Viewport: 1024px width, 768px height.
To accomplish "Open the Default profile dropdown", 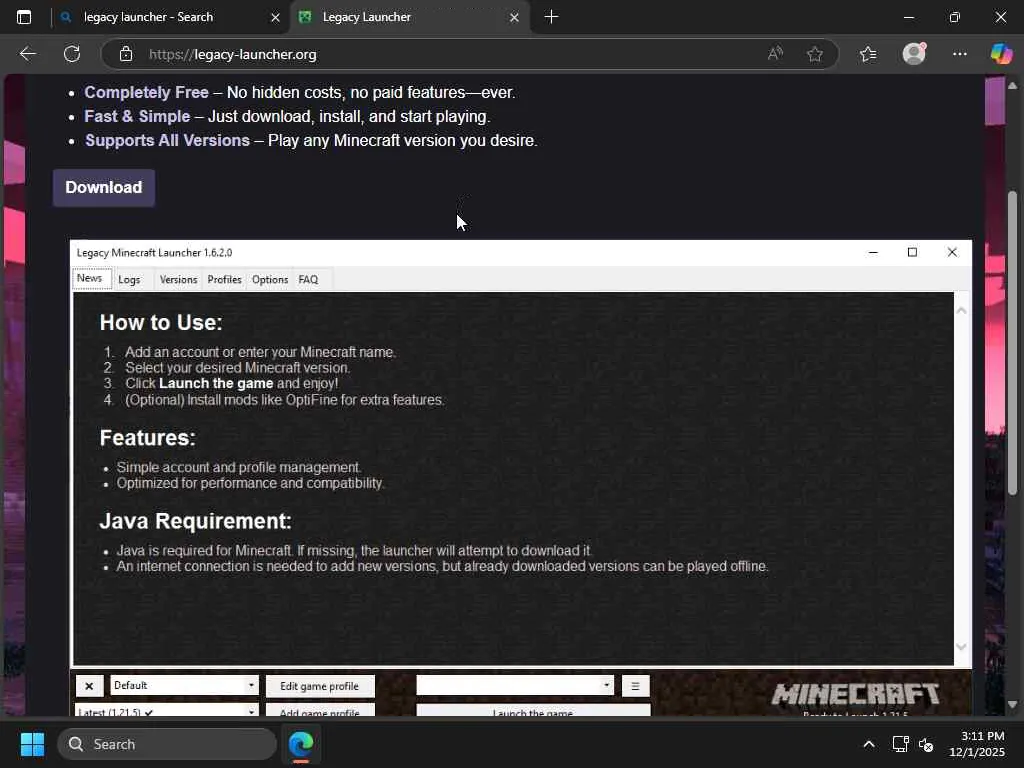I will click(x=185, y=685).
